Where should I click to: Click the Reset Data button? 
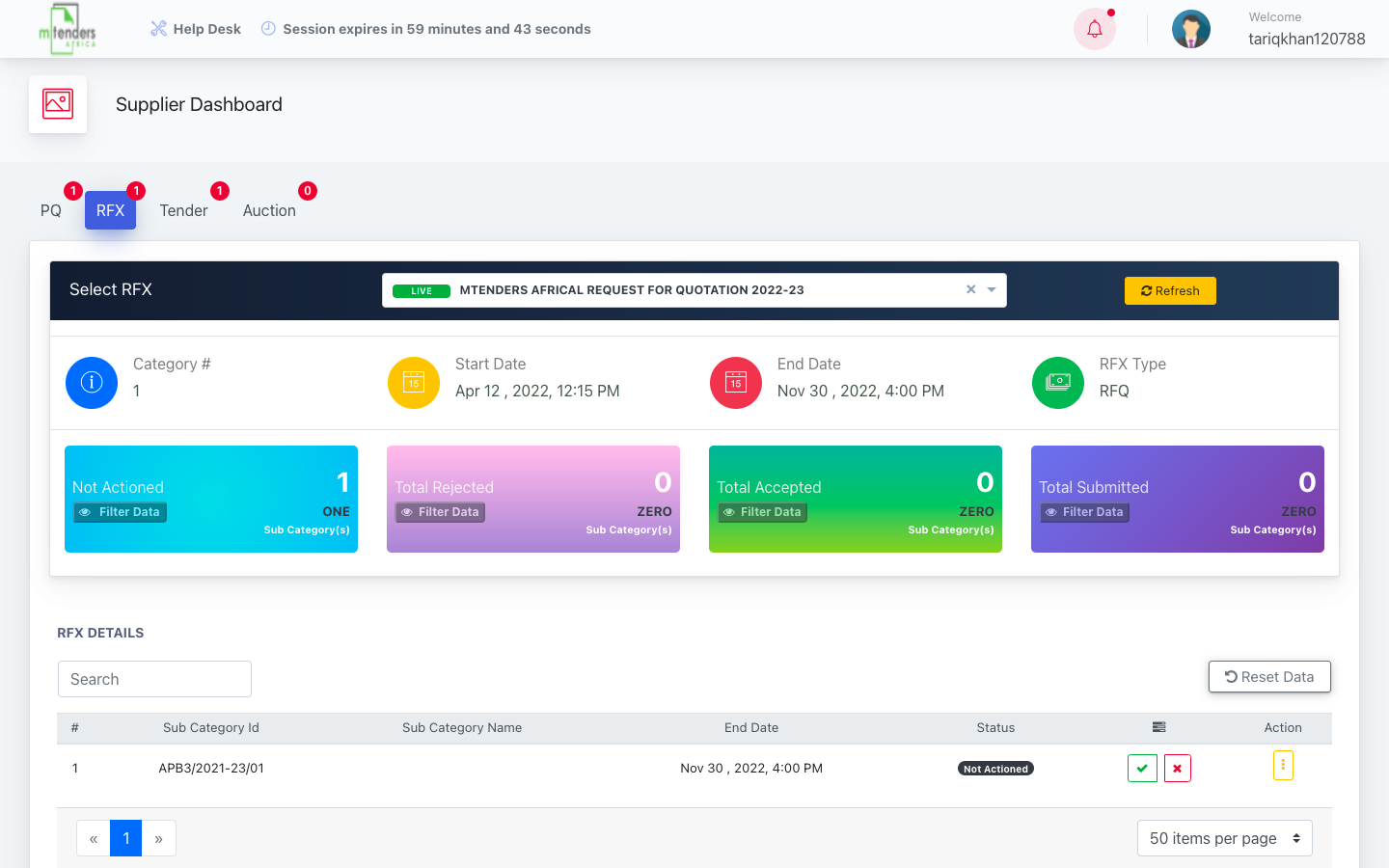coord(1269,677)
